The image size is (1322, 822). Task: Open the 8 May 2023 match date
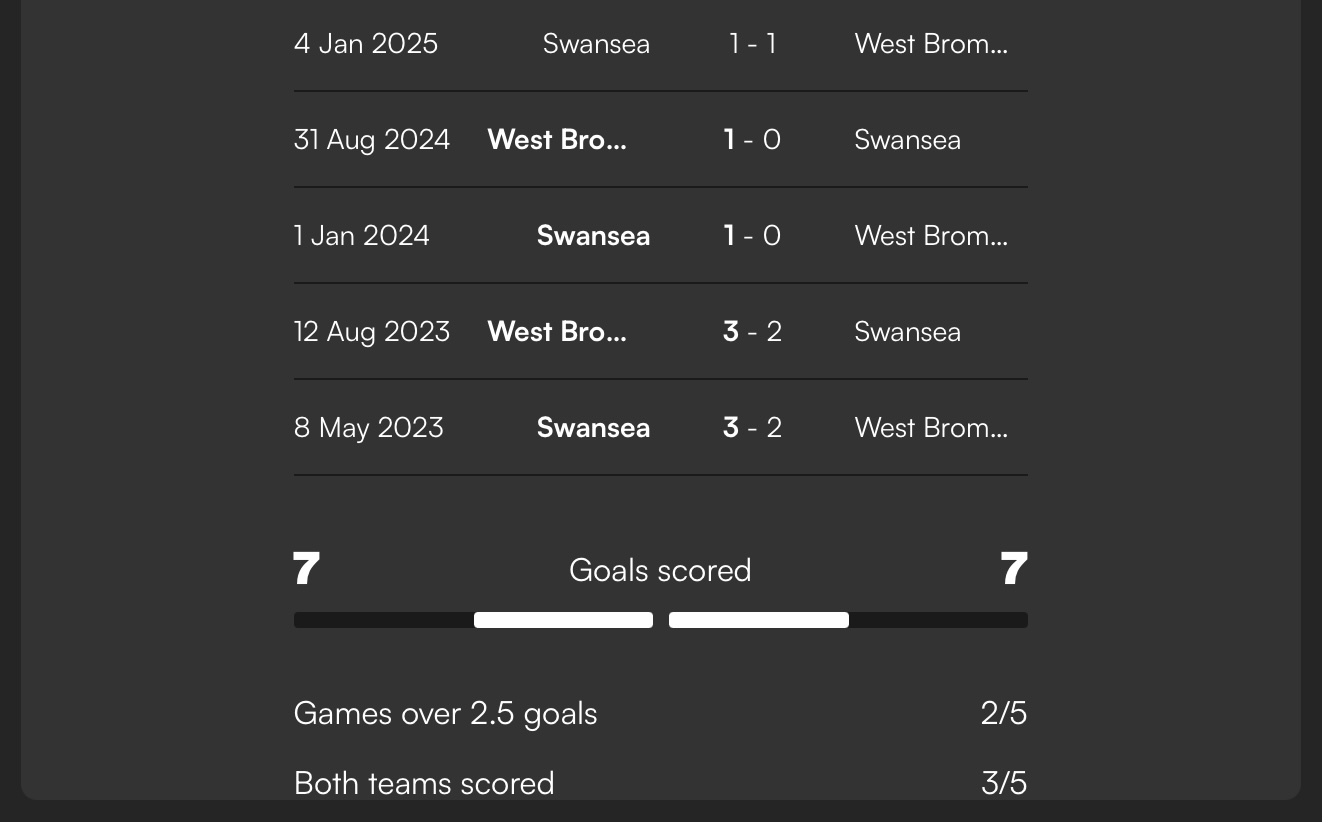[369, 428]
